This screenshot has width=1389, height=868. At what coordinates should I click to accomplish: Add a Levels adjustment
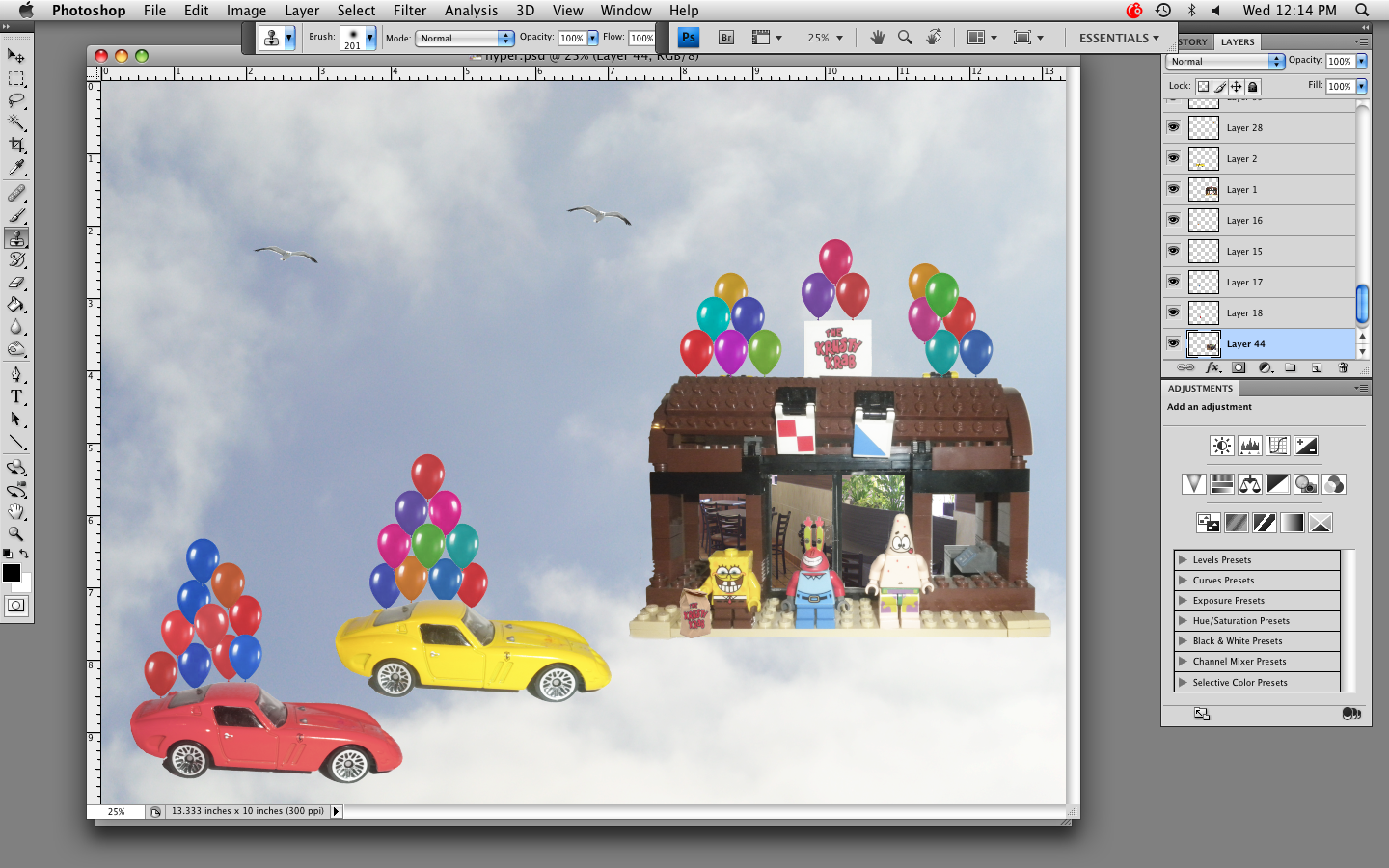click(x=1250, y=446)
